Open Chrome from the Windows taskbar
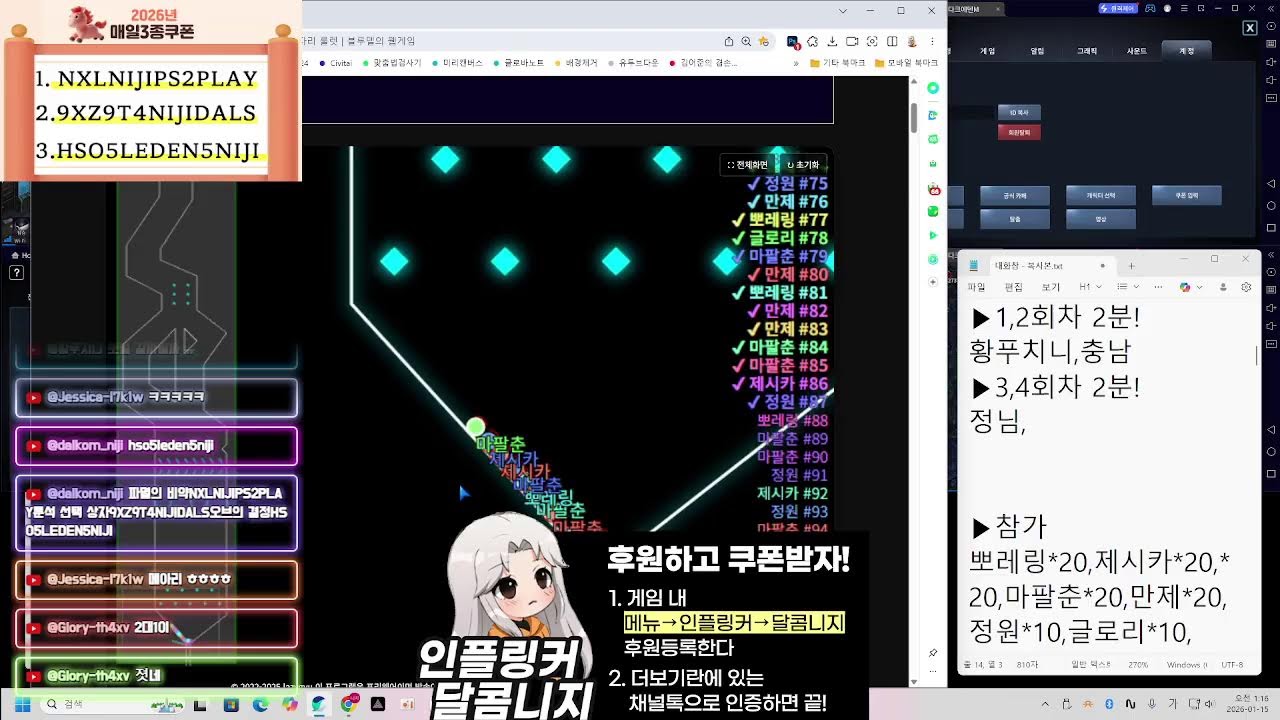Screen dimensions: 1280x720 coord(350,704)
